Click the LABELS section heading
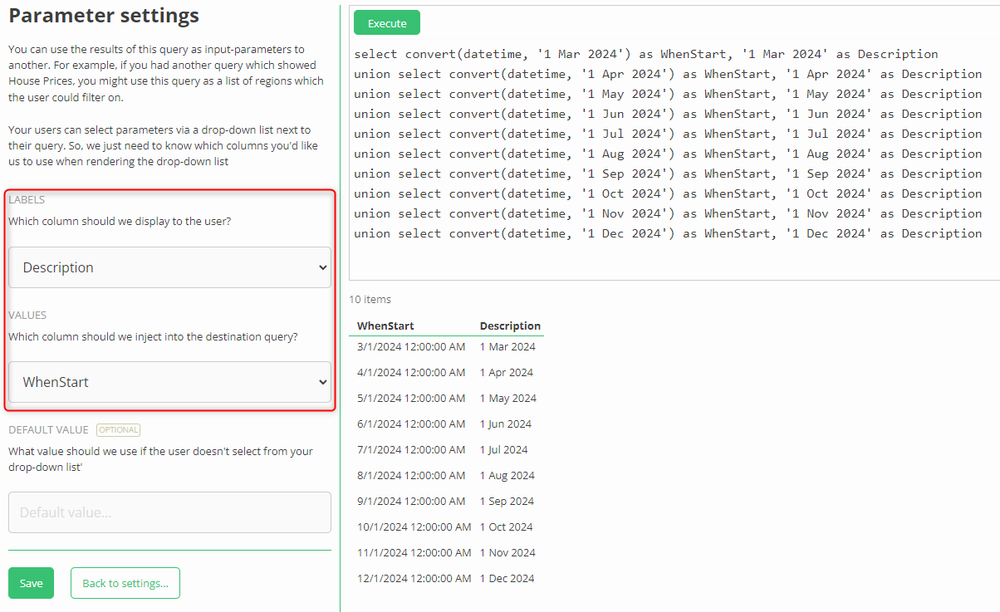 (x=28, y=199)
